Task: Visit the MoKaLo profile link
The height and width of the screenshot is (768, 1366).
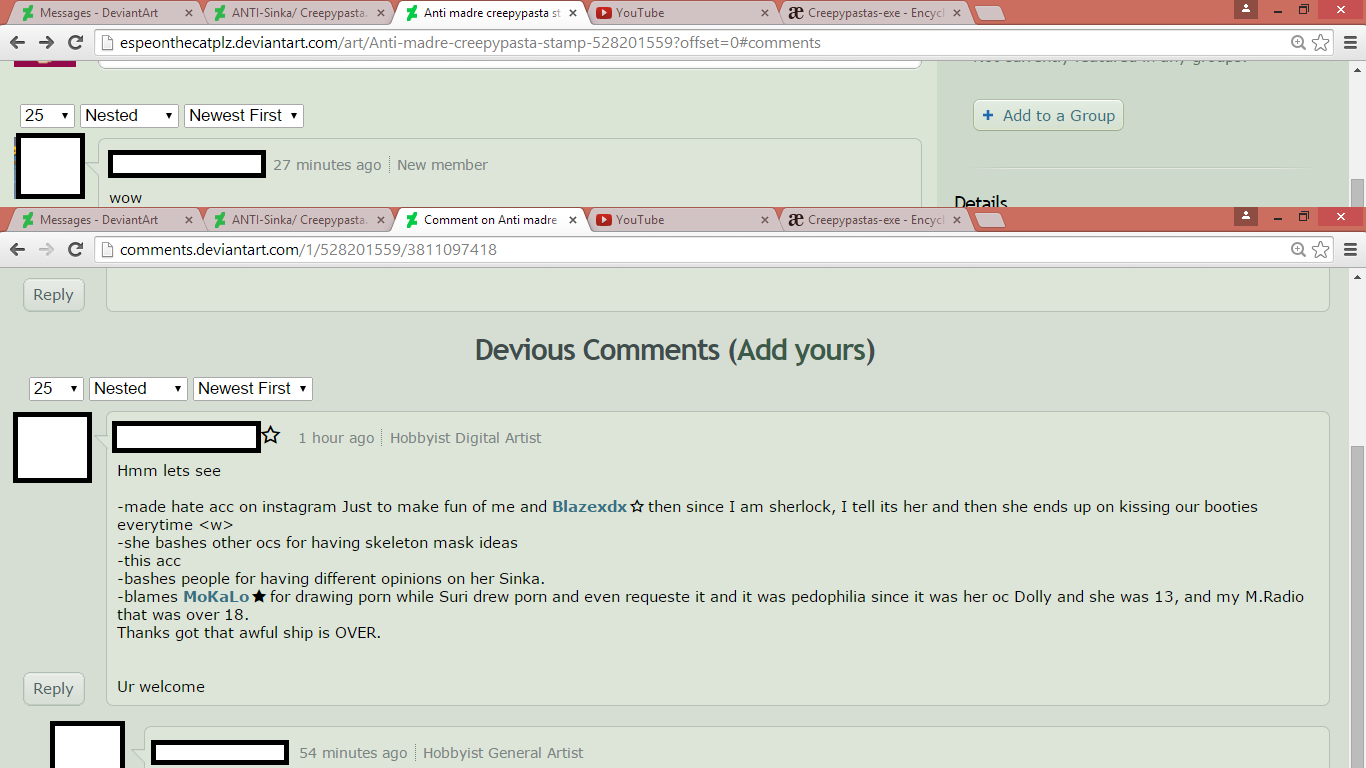Action: (x=216, y=597)
